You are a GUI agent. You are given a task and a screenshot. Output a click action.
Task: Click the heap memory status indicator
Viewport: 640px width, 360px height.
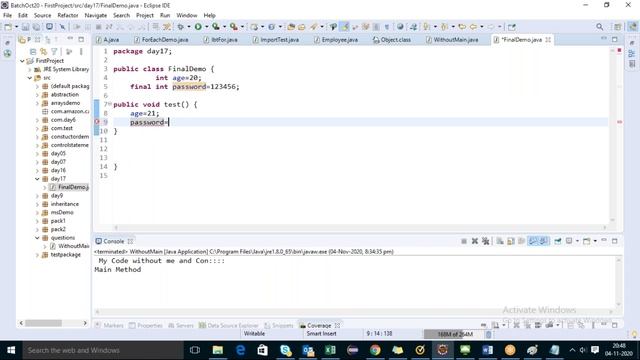[455, 334]
